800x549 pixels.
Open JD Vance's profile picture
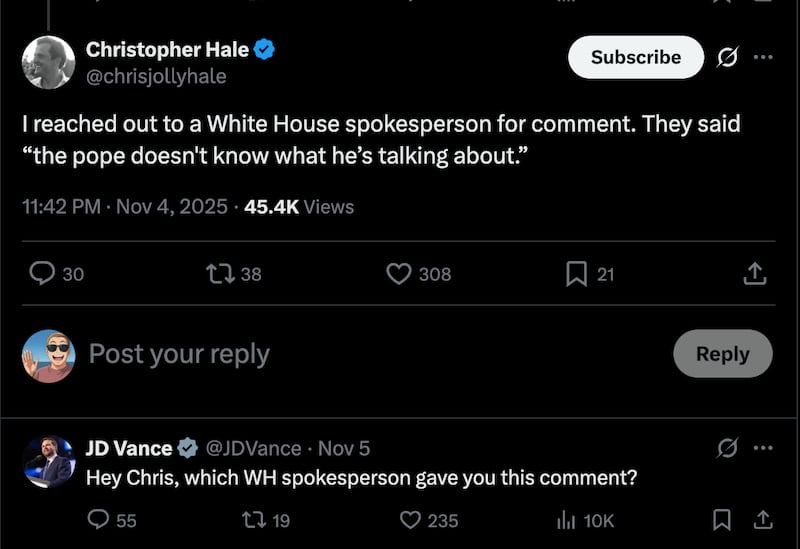click(49, 461)
